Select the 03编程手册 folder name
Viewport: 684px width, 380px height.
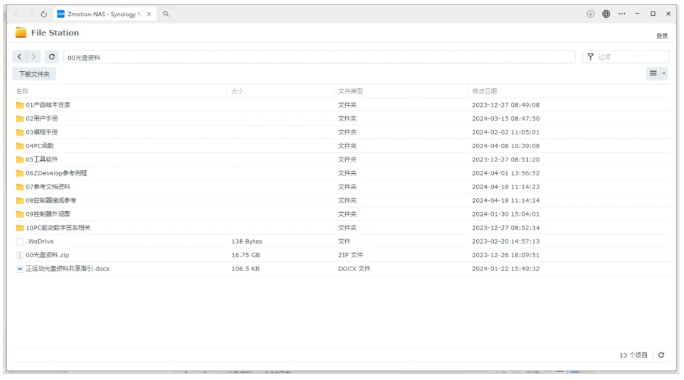click(x=41, y=132)
